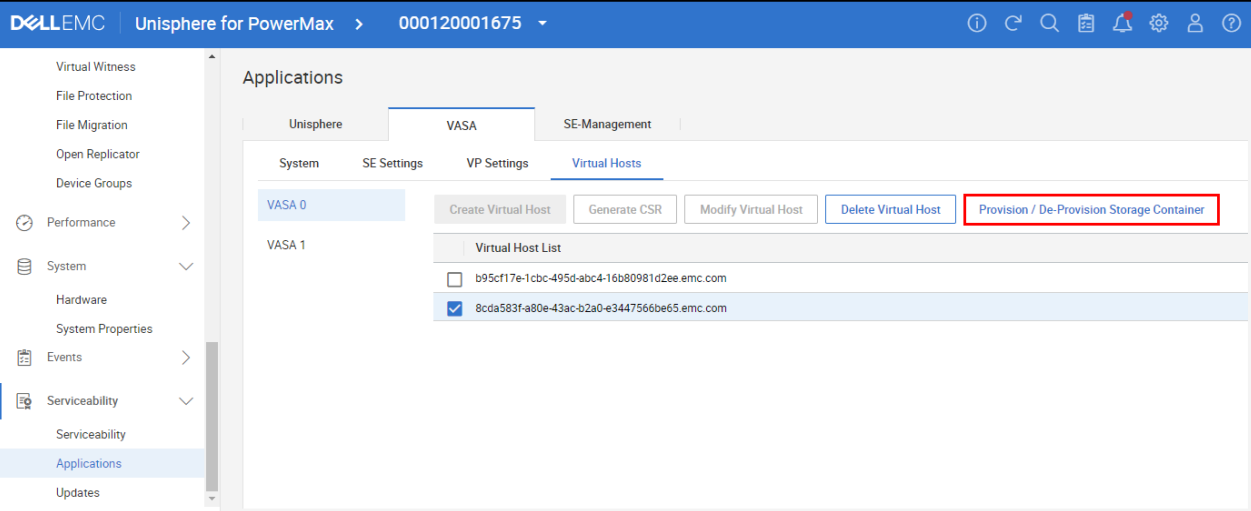The image size is (1251, 511).
Task: Open the search magnifier icon
Action: tap(1049, 24)
